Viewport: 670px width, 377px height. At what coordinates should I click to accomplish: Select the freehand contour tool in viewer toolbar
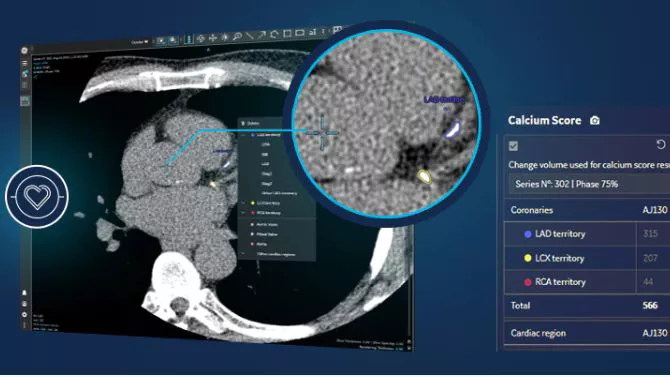pyautogui.click(x=274, y=34)
